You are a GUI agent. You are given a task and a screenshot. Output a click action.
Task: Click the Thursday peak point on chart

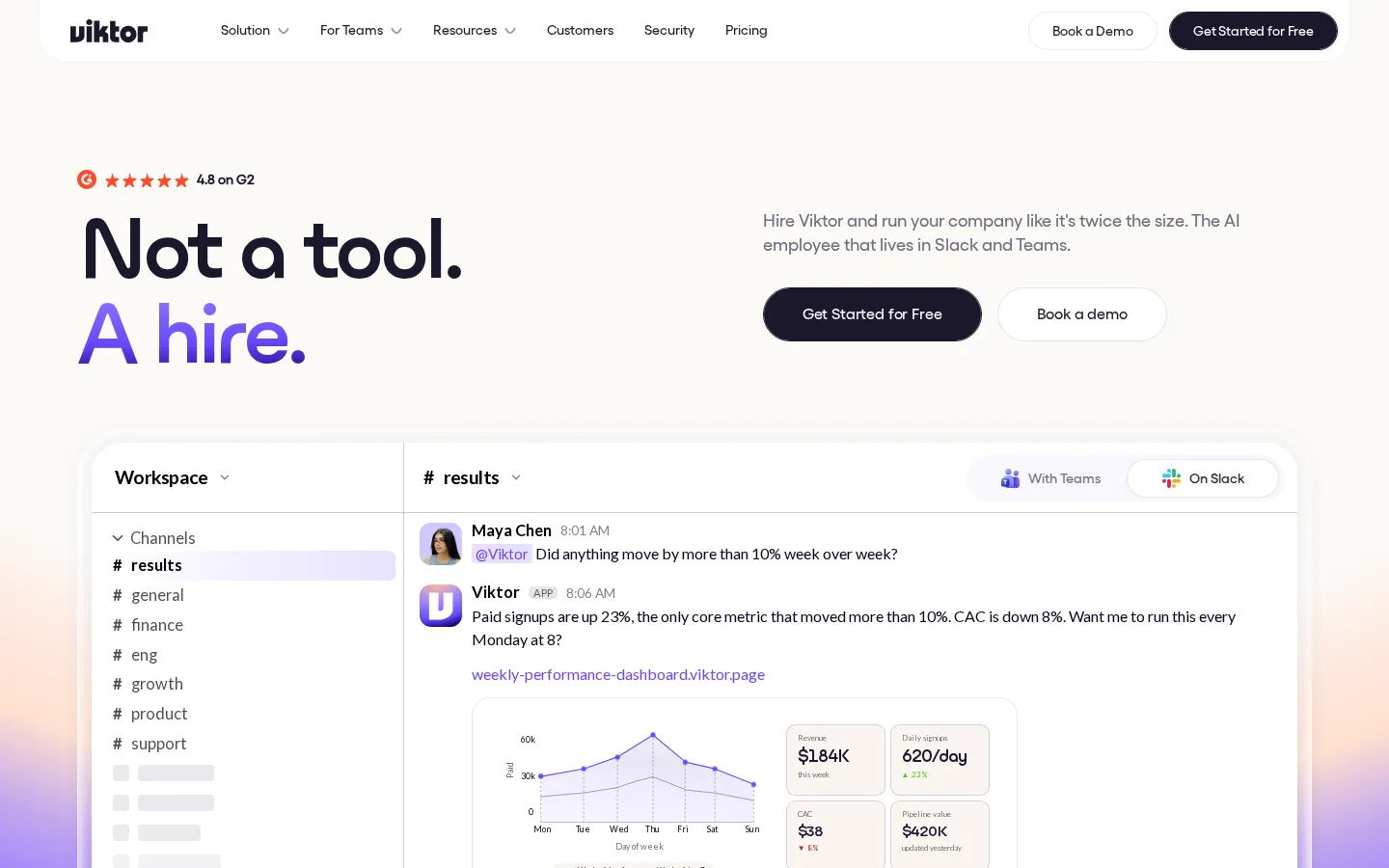tap(653, 735)
